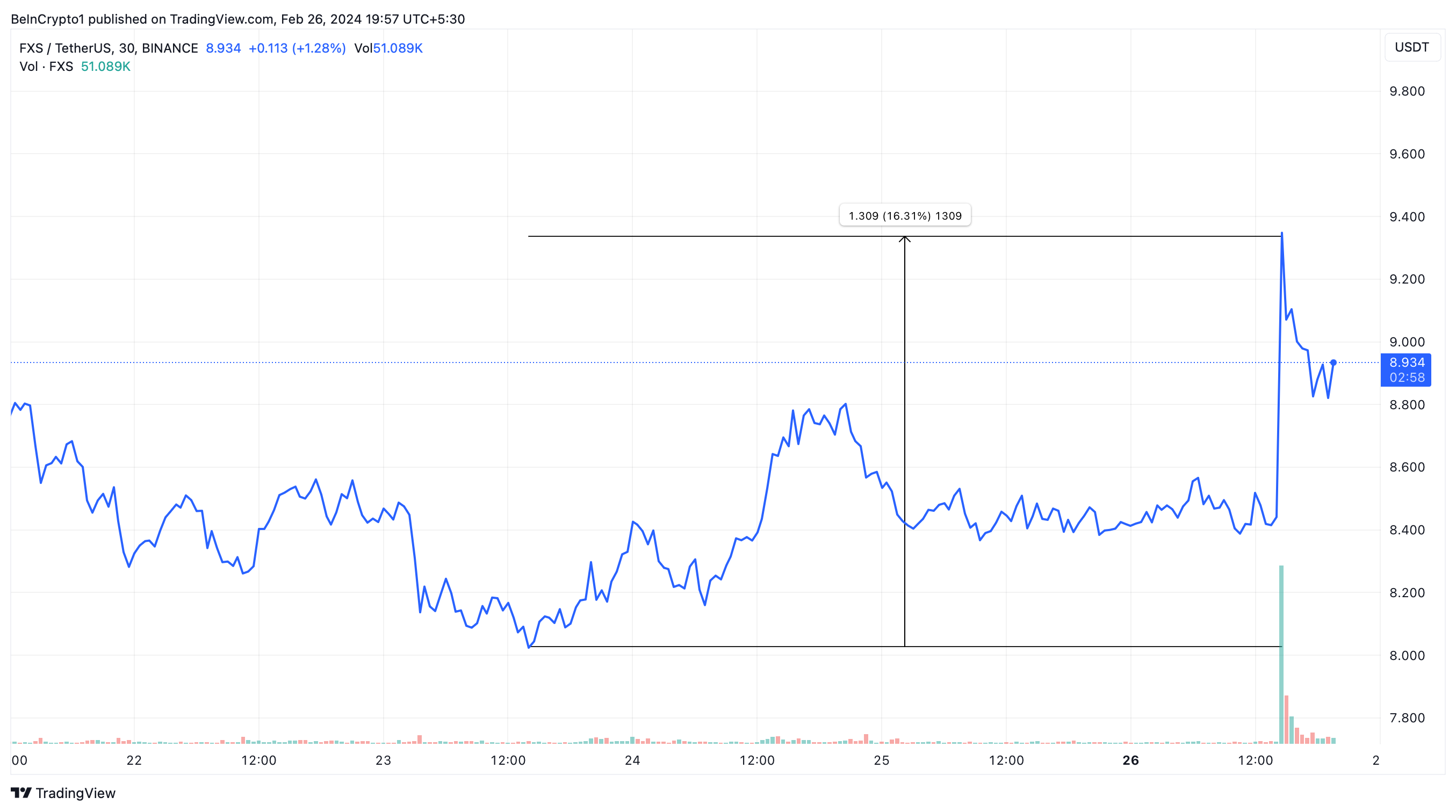Viewport: 1456px width, 812px height.
Task: Click the date label 22 on time axis
Action: pyautogui.click(x=134, y=760)
